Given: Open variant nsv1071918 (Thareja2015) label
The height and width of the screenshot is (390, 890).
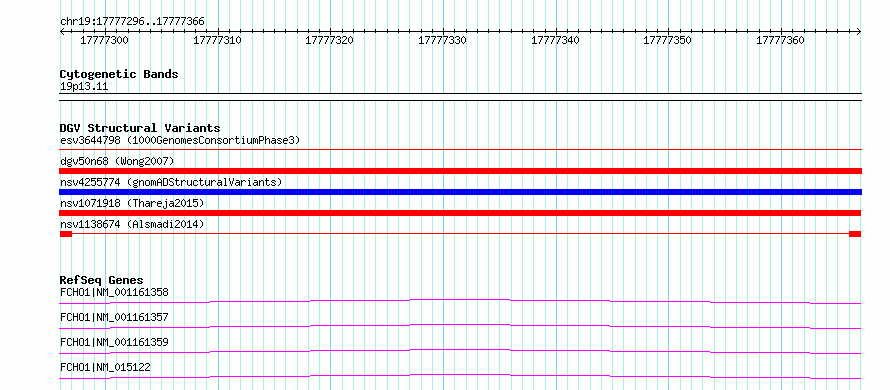Looking at the screenshot, I should point(132,203).
